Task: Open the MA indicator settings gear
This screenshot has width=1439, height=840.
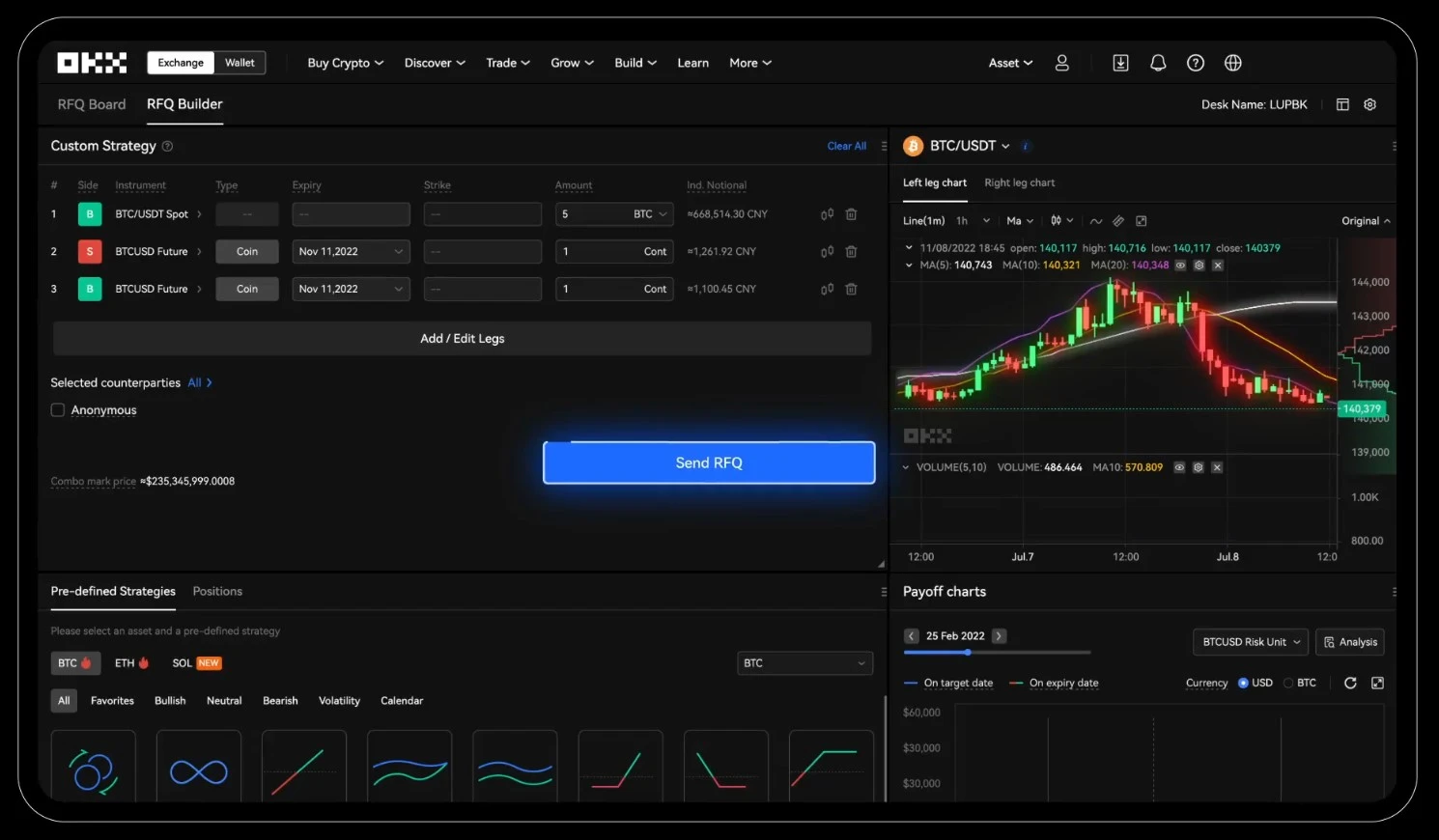Action: (1199, 266)
